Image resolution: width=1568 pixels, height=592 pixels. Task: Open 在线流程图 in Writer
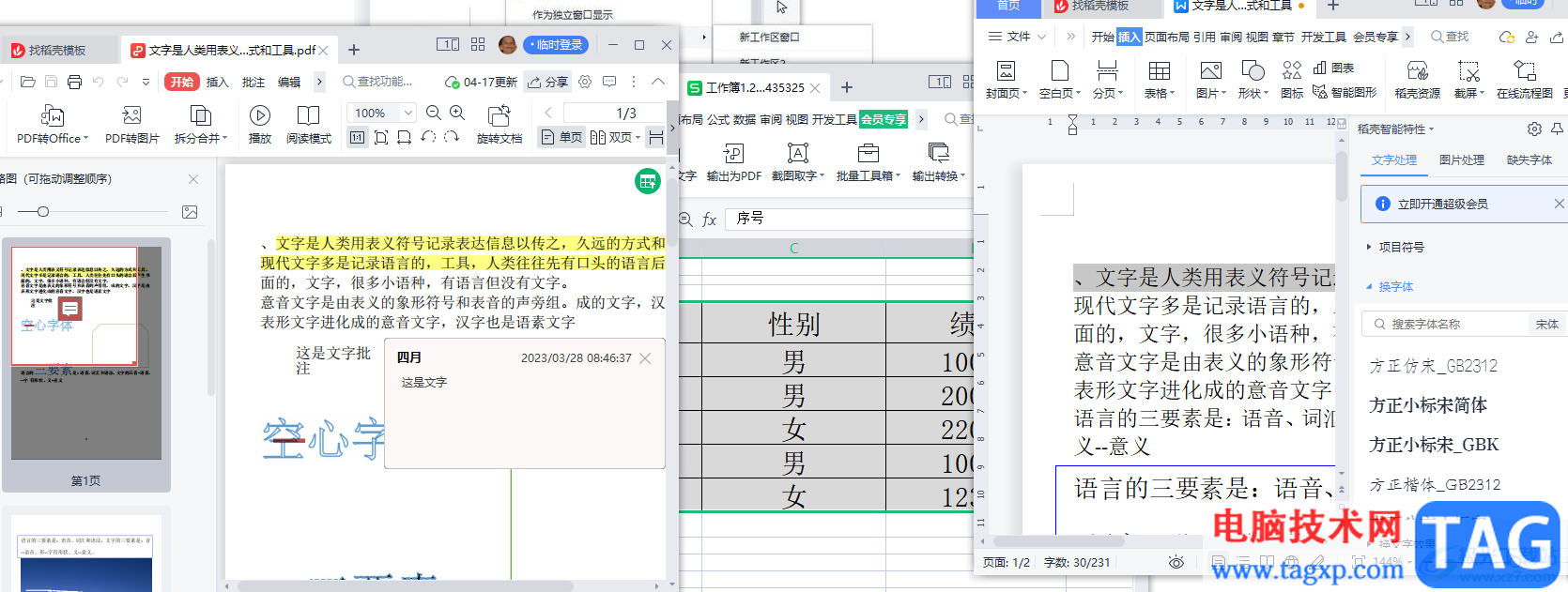[1525, 79]
